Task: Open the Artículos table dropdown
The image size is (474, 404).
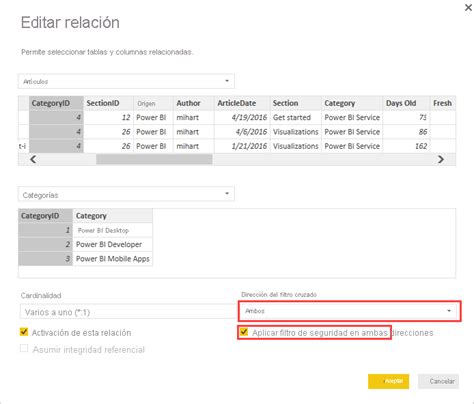Action: point(126,81)
